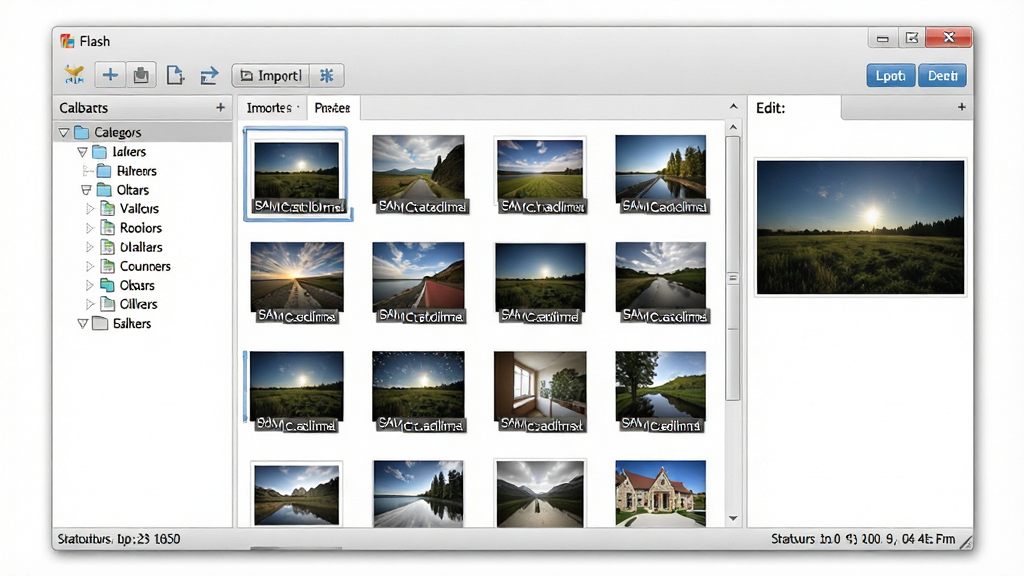
Task: Switch to the Imortes tab
Action: coord(272,108)
